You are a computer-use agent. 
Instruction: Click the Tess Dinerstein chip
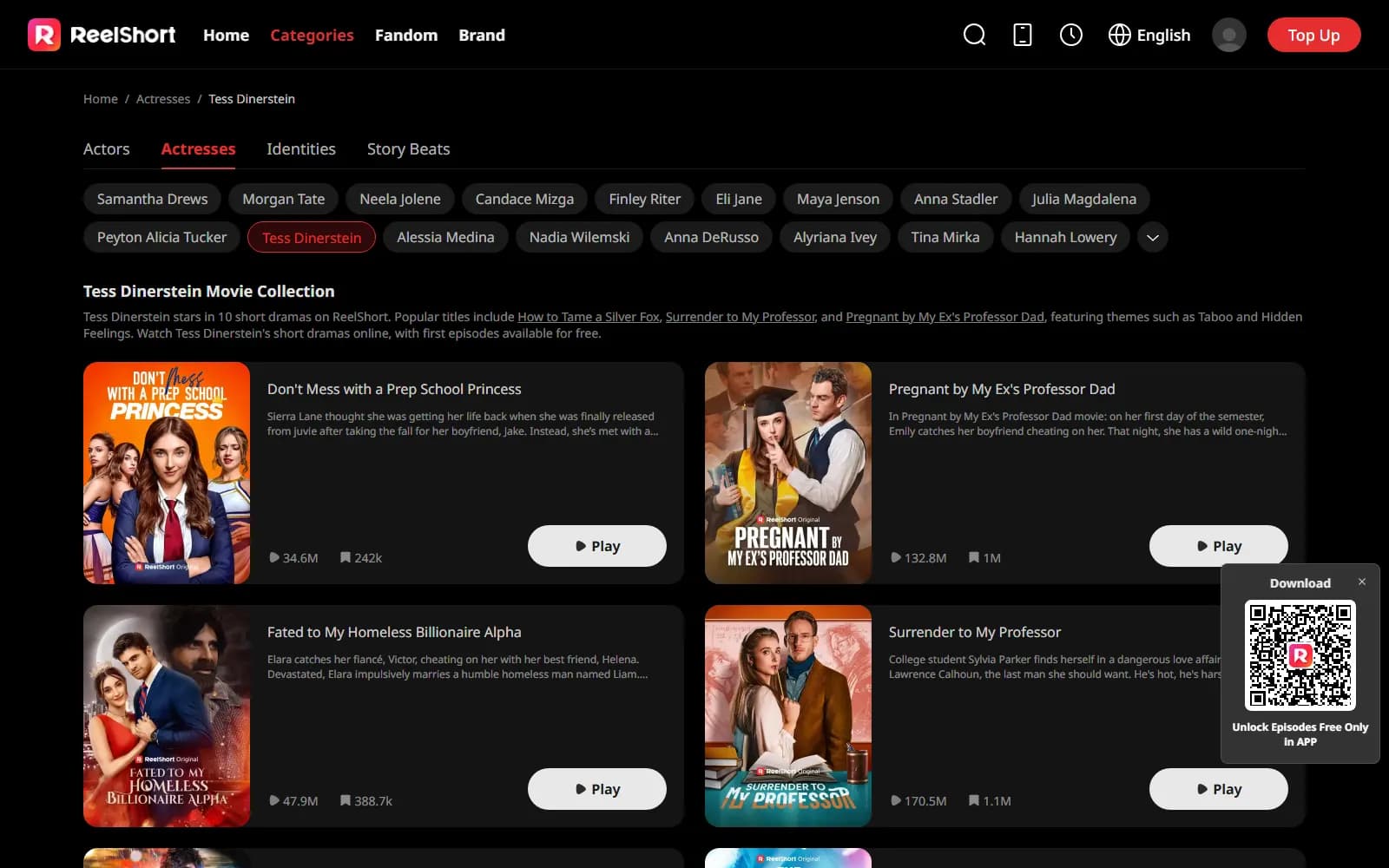tap(312, 237)
